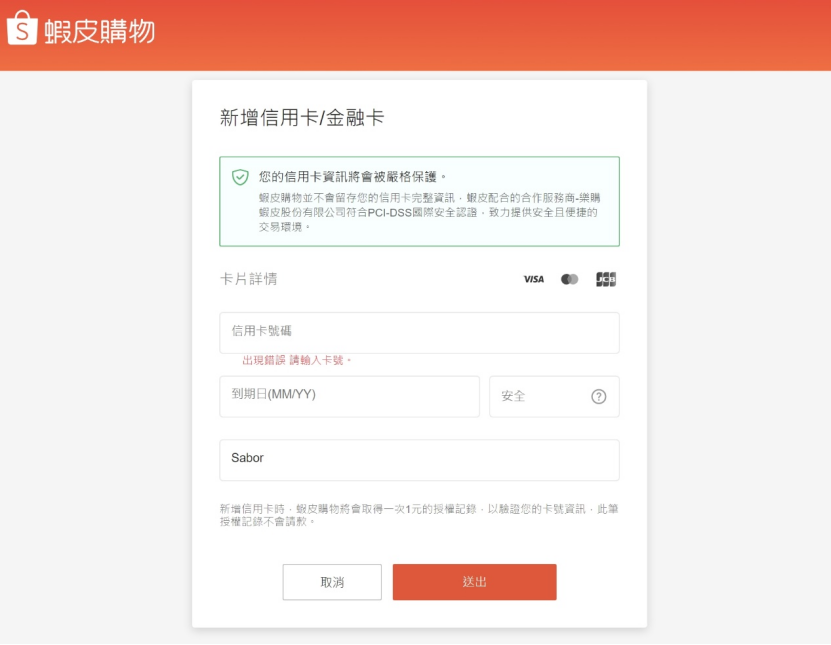Click the 卡片詳情 section label
This screenshot has height=645, width=831.
pyautogui.click(x=249, y=279)
